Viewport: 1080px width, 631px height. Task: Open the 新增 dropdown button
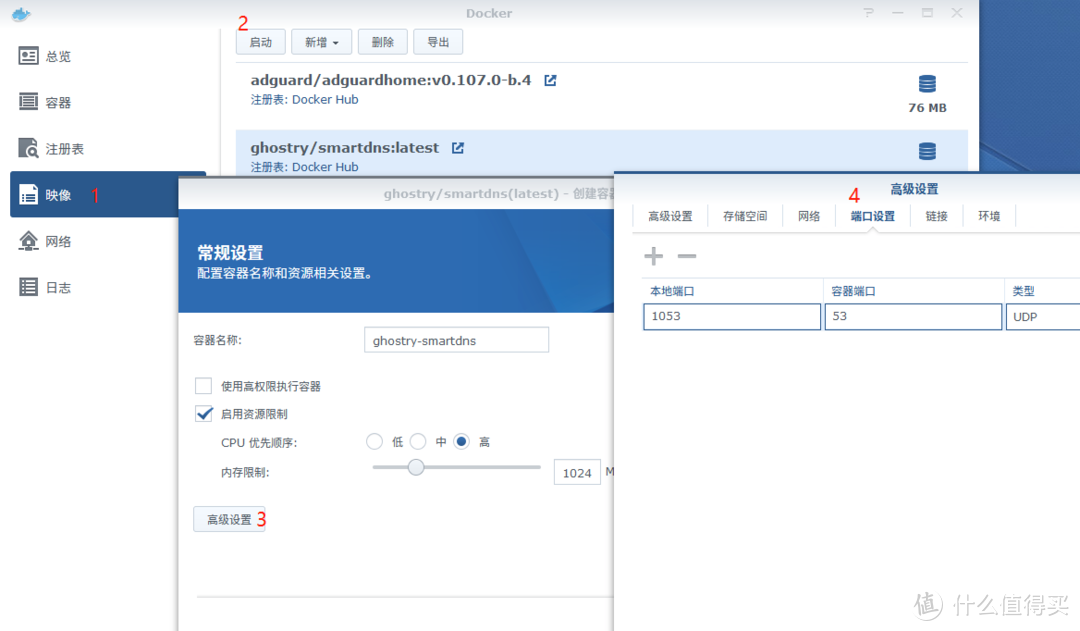click(322, 42)
